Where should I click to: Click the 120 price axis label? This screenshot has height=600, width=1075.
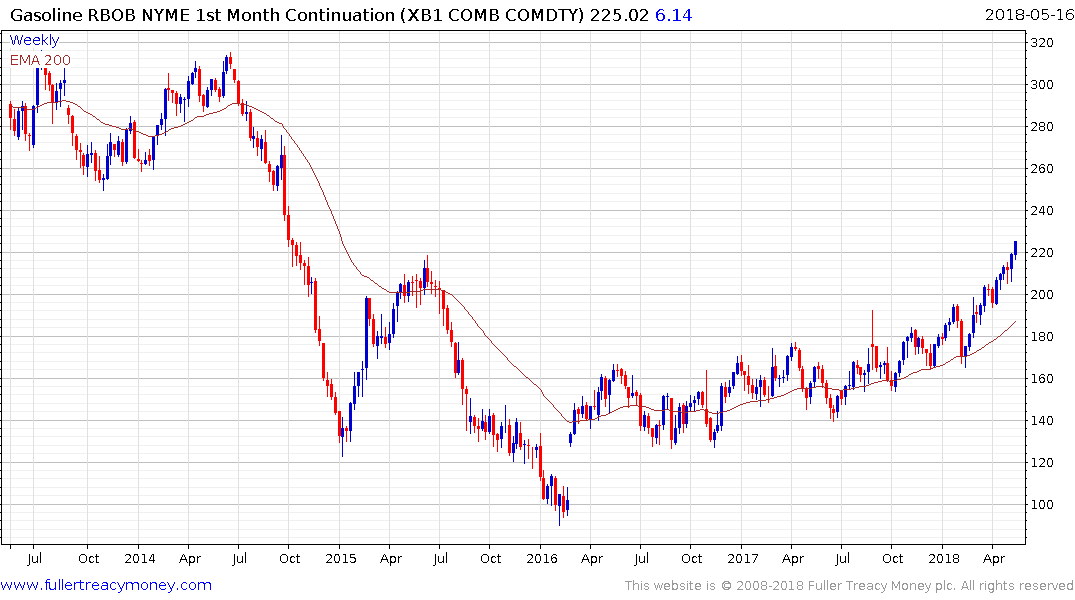pyautogui.click(x=1042, y=462)
